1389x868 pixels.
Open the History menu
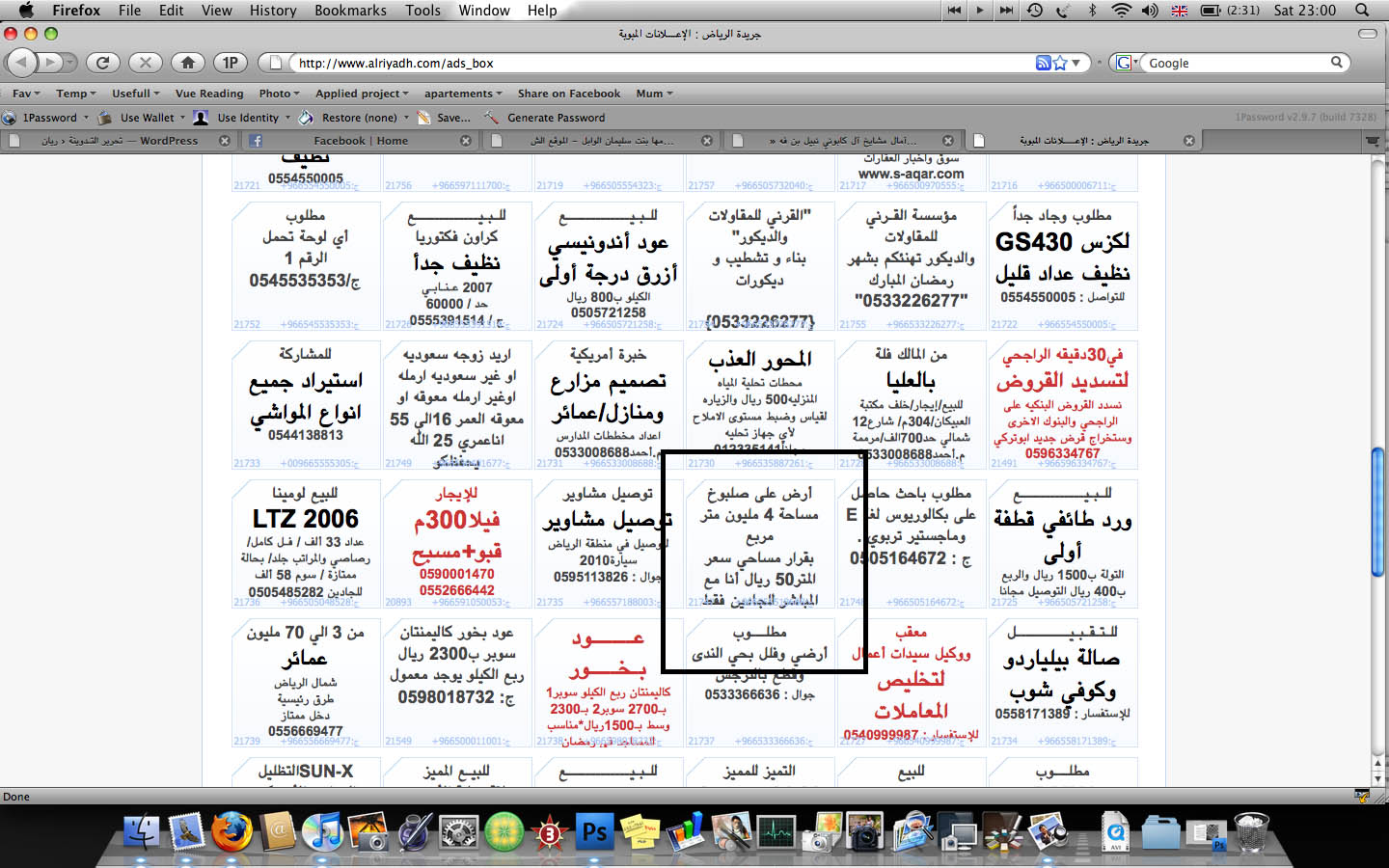coord(273,11)
